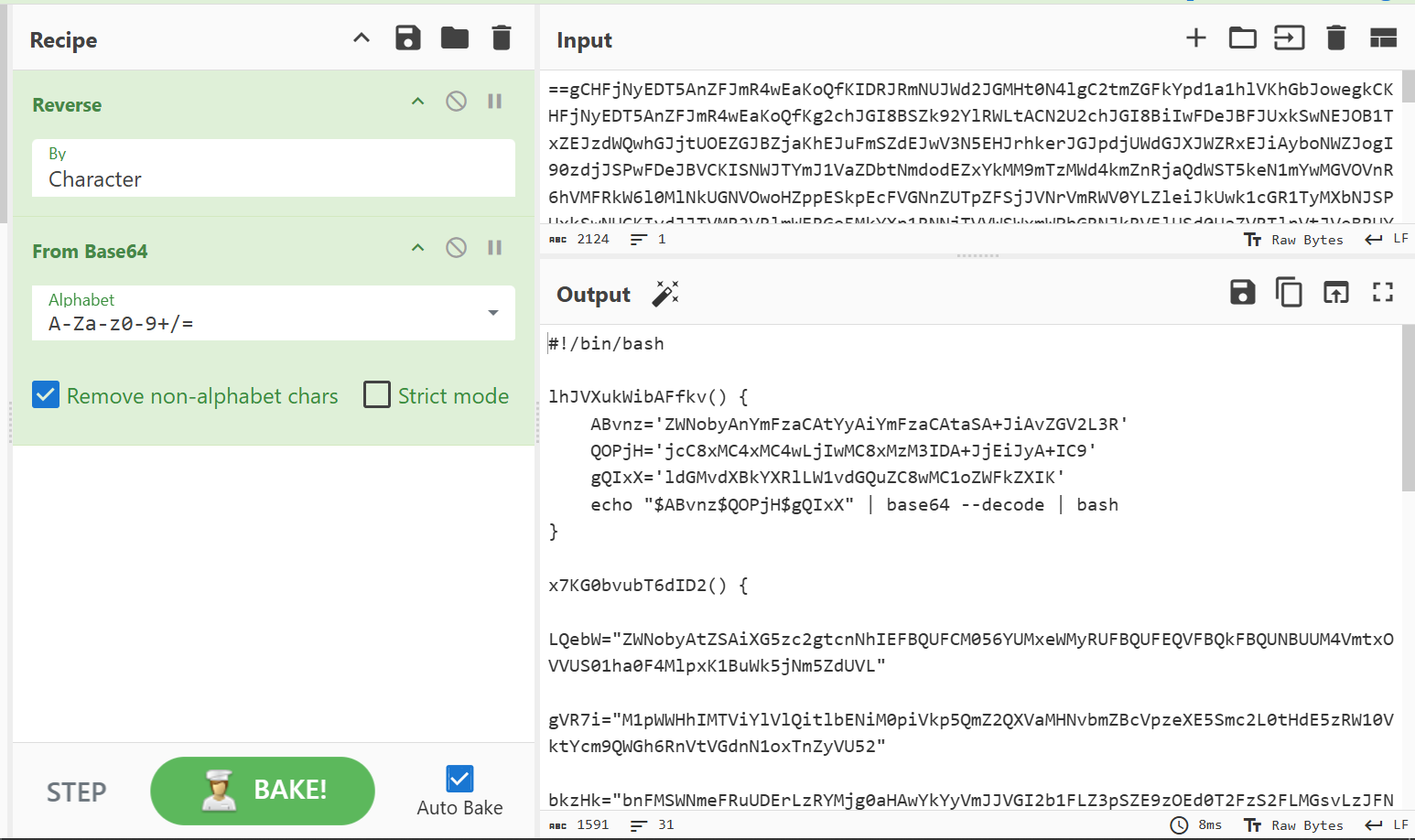
Task: Set breakpoint on From Base64 operation
Action: click(x=495, y=248)
